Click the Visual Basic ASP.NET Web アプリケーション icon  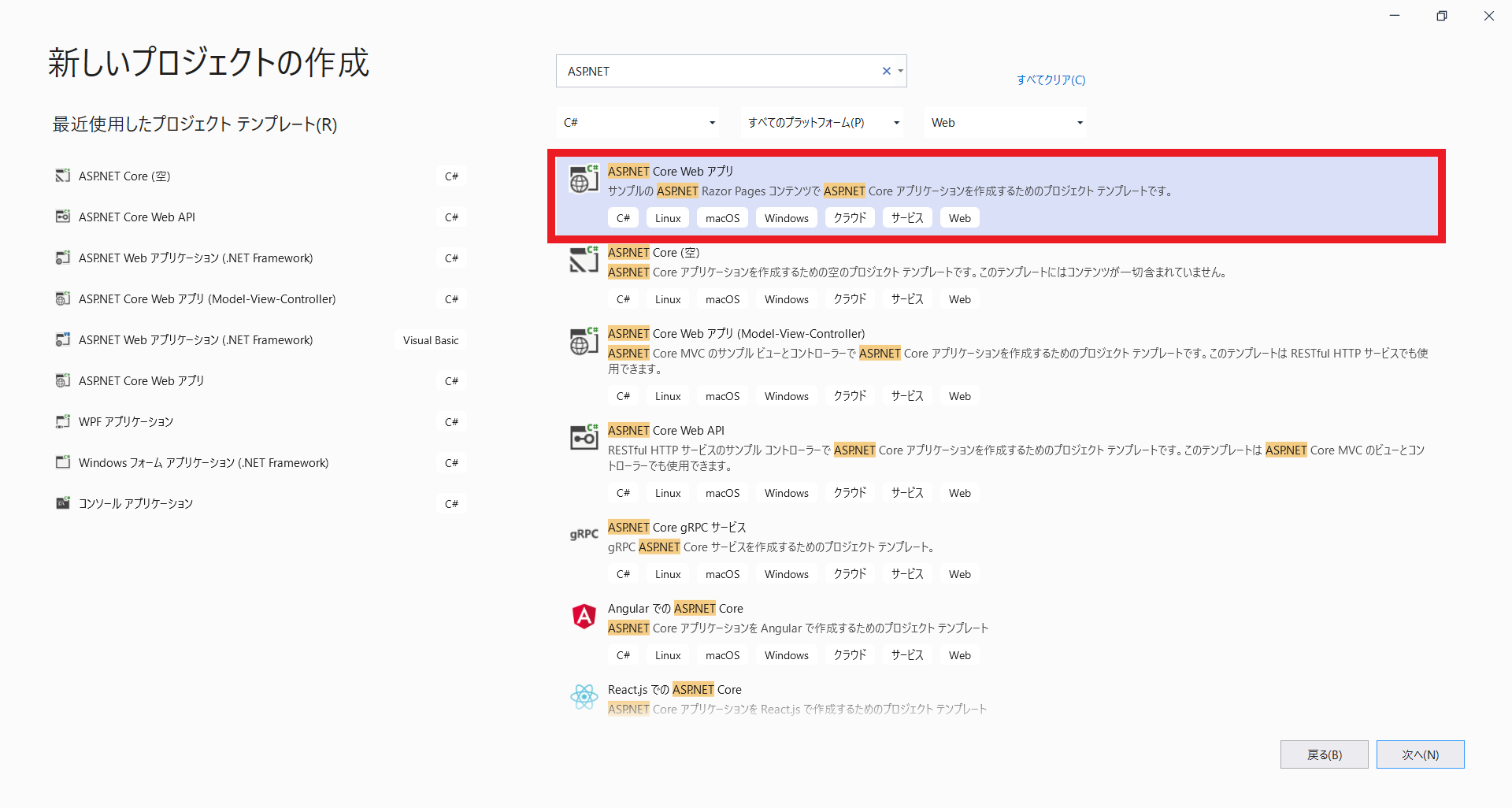click(62, 339)
